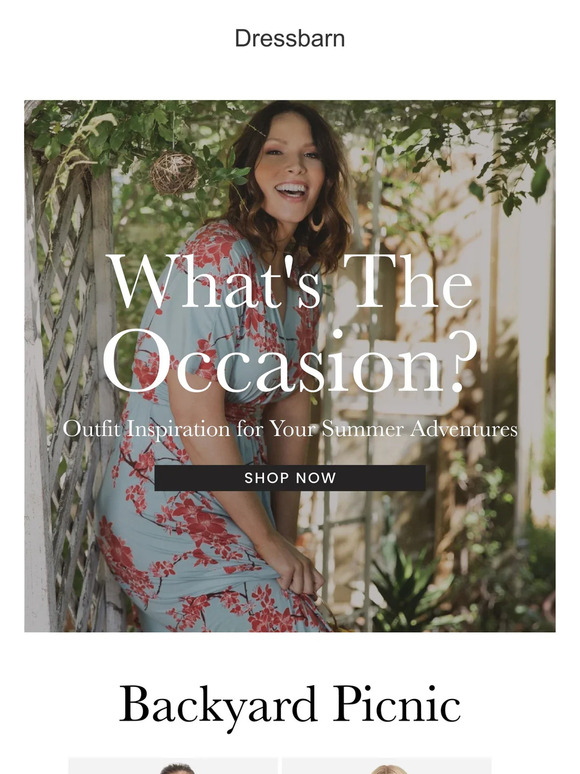
Task: Click the model's gold hoop earring
Action: [316, 221]
